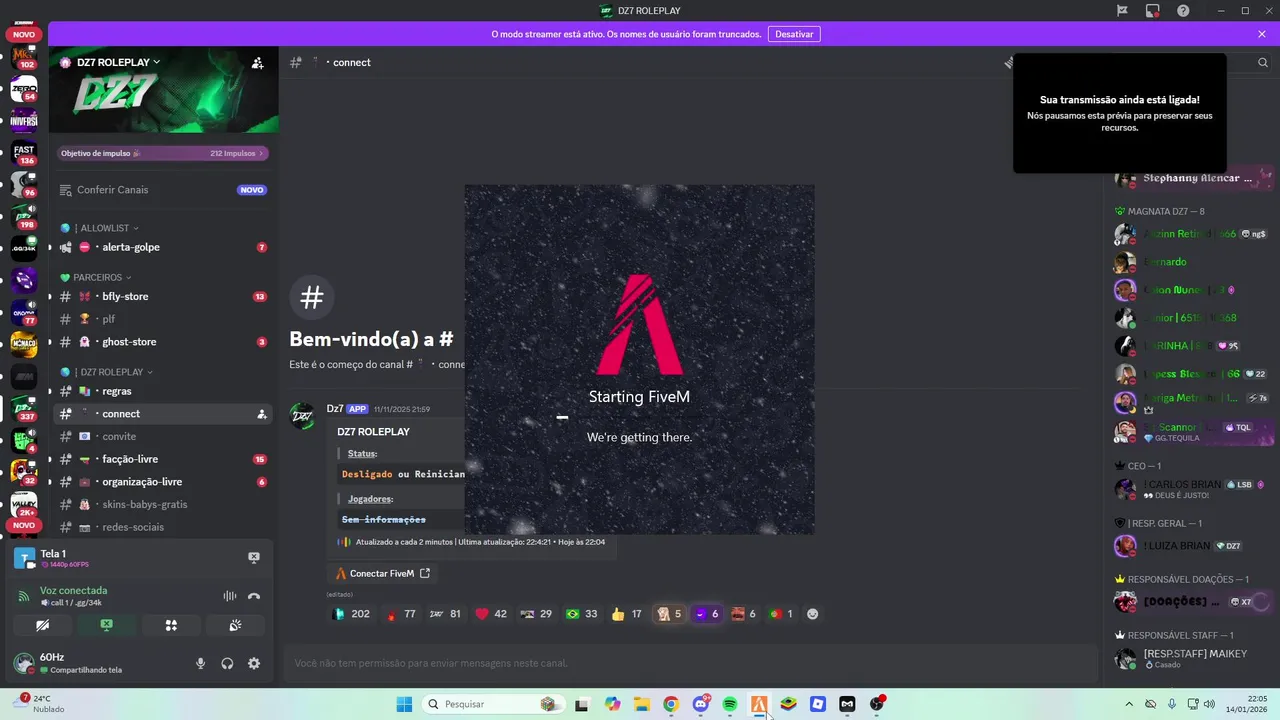Open OBS Studio from taskbar
This screenshot has height=720, width=1280.
coord(877,704)
